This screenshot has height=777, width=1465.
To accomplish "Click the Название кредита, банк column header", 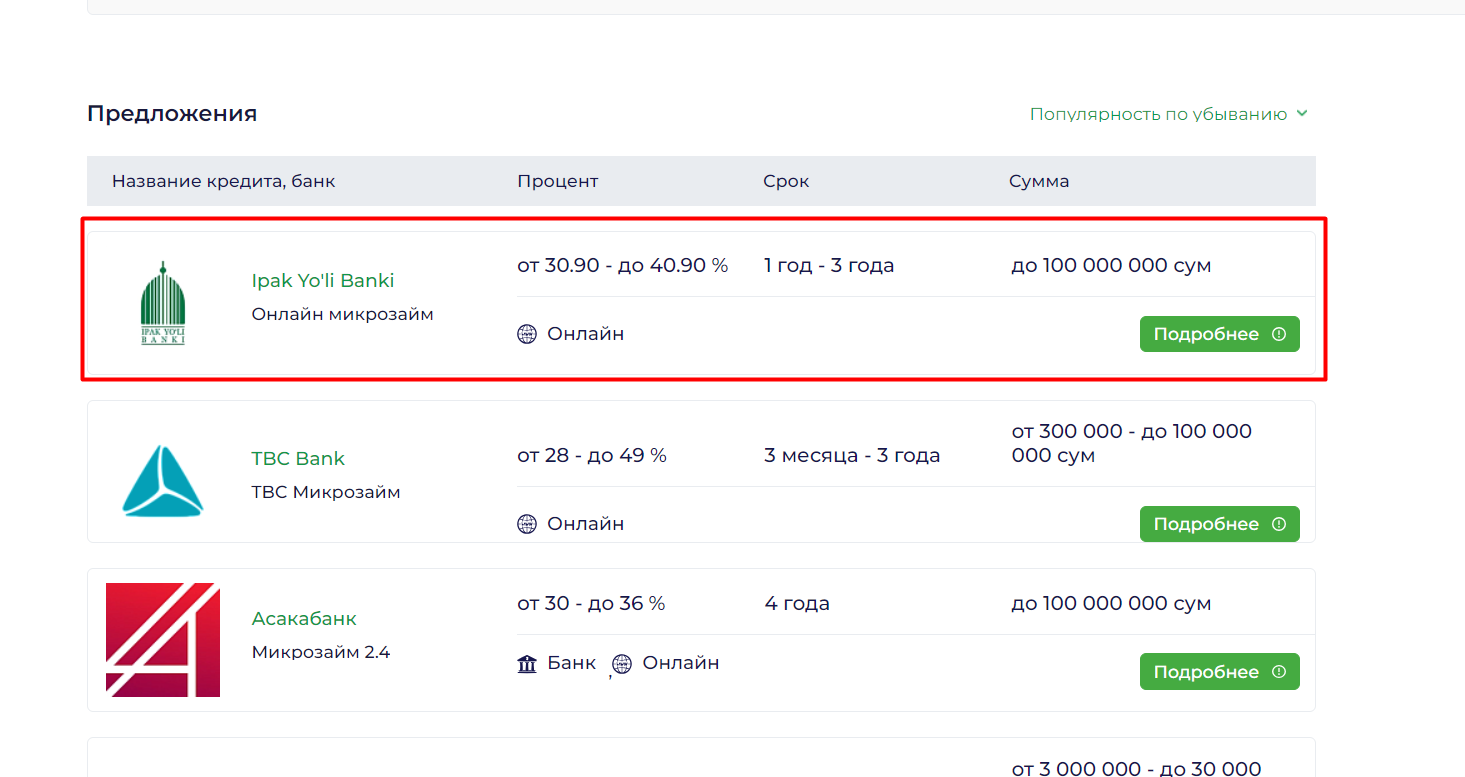I will pos(224,181).
